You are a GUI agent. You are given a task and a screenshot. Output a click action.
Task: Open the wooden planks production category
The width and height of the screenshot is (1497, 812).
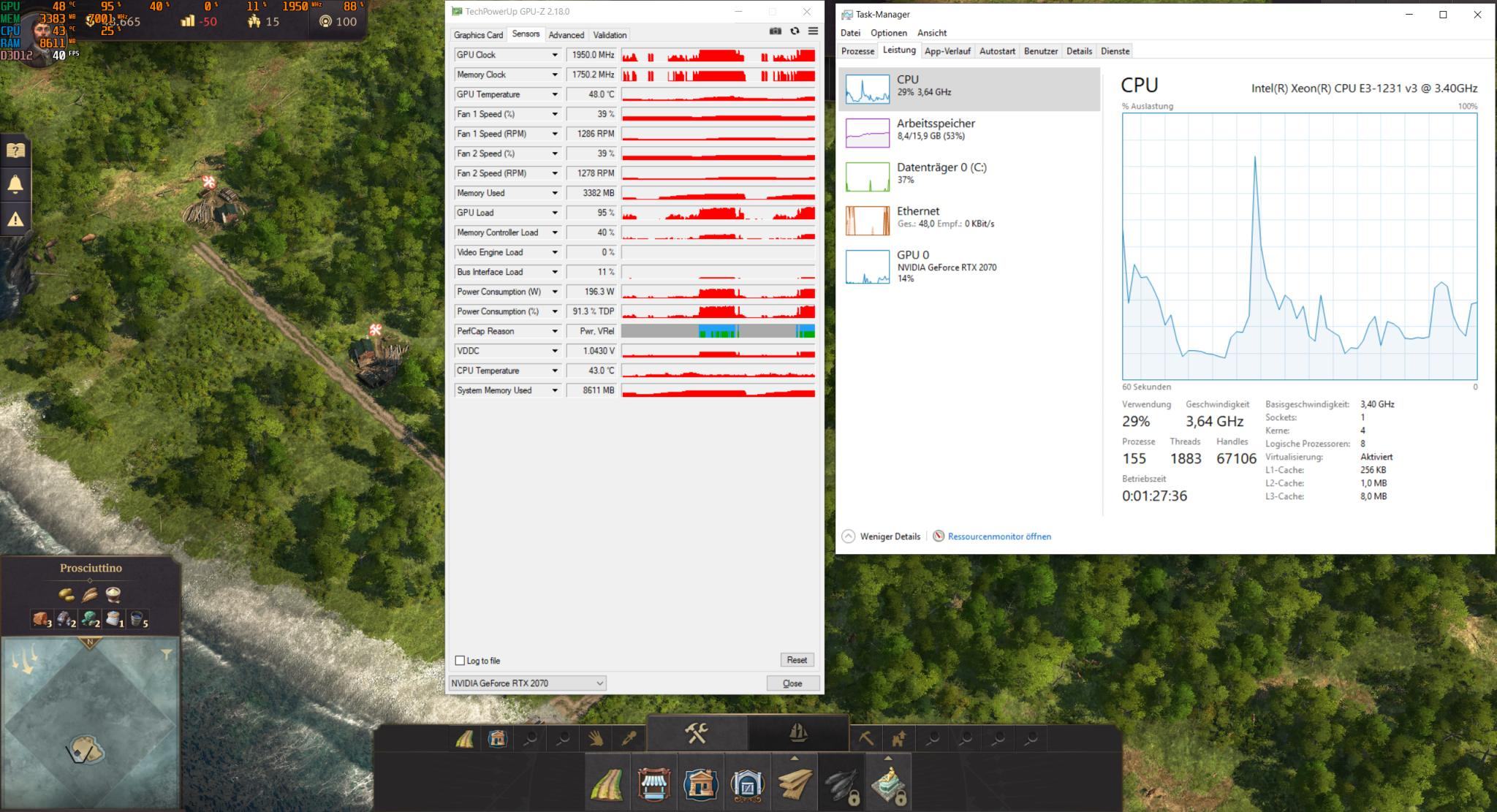pyautogui.click(x=794, y=784)
